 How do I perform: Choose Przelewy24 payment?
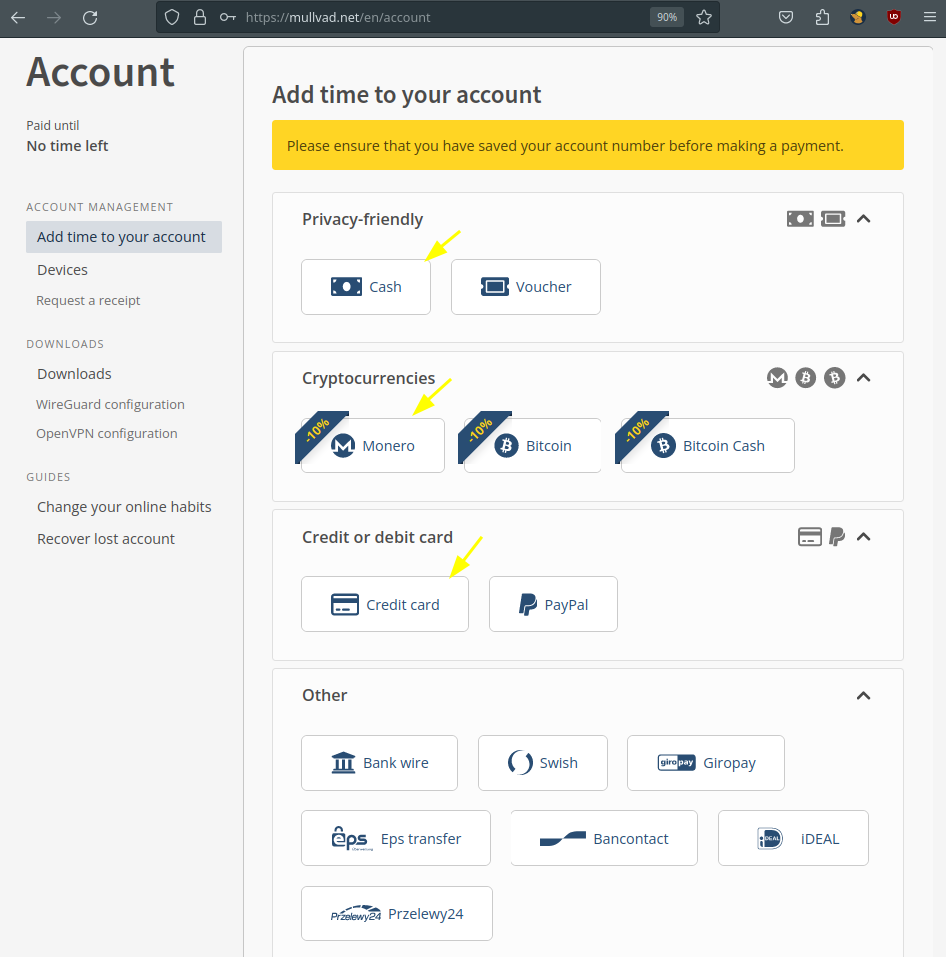(397, 914)
